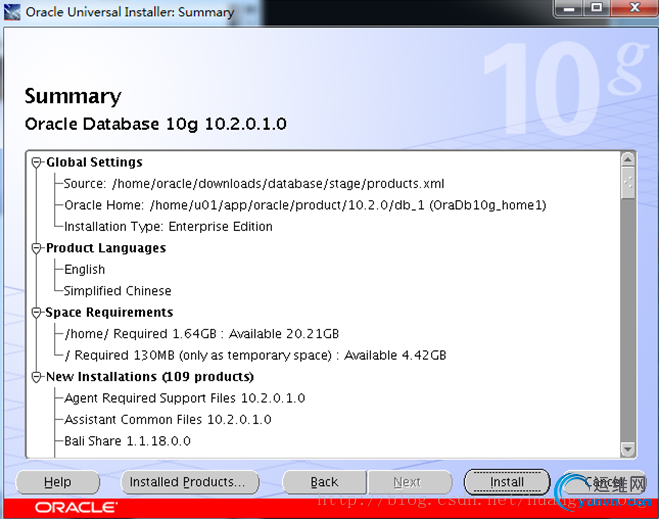Go to the previous step with Back
This screenshot has width=659, height=519.
point(324,482)
